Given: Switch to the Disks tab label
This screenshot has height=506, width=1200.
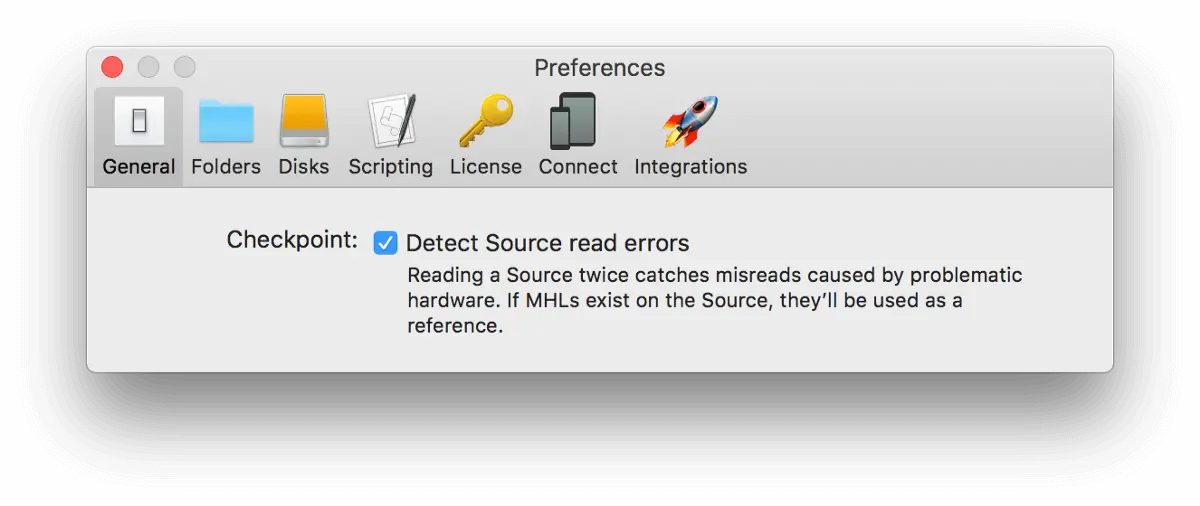Looking at the screenshot, I should coord(304,167).
